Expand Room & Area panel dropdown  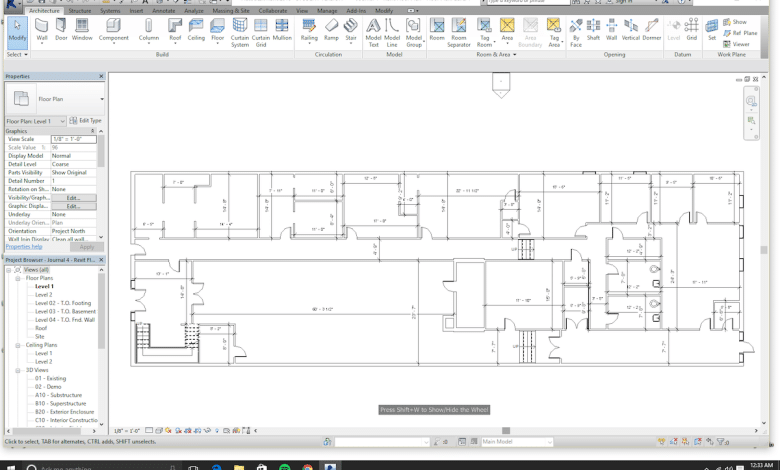pos(496,55)
